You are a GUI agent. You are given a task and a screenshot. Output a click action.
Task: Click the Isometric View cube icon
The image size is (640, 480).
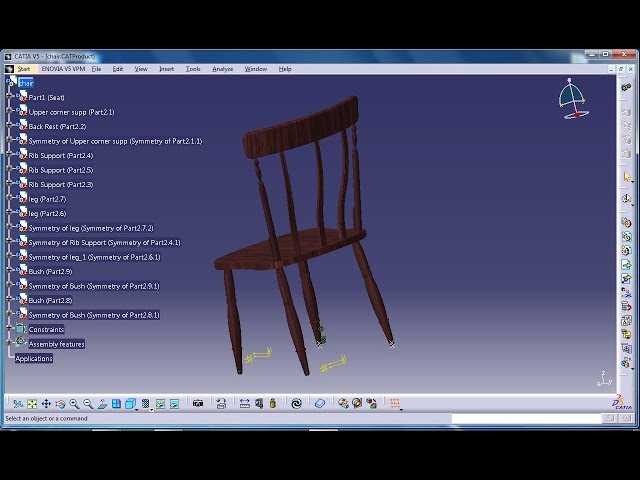coord(130,404)
